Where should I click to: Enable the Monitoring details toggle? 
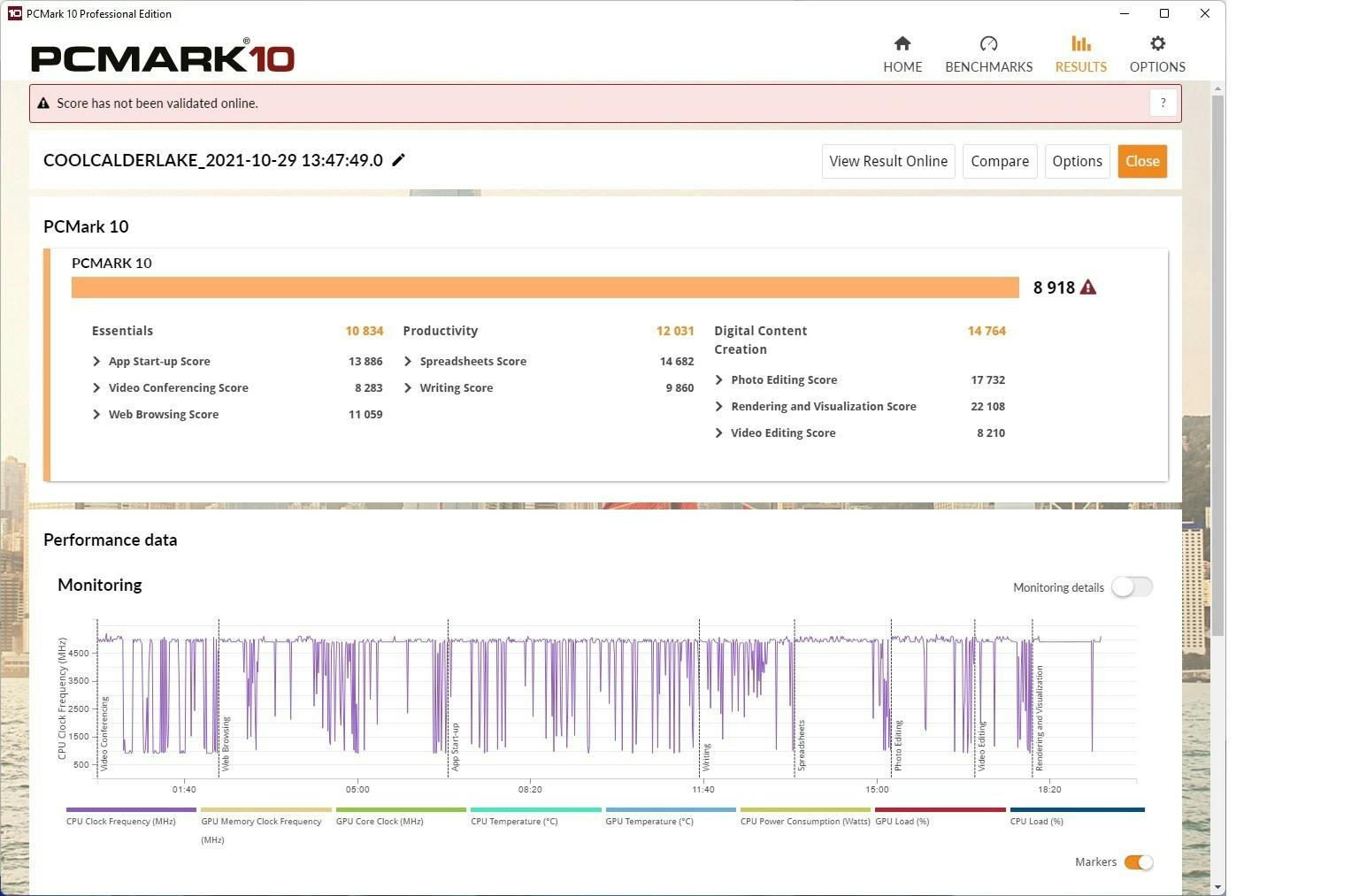[1132, 587]
